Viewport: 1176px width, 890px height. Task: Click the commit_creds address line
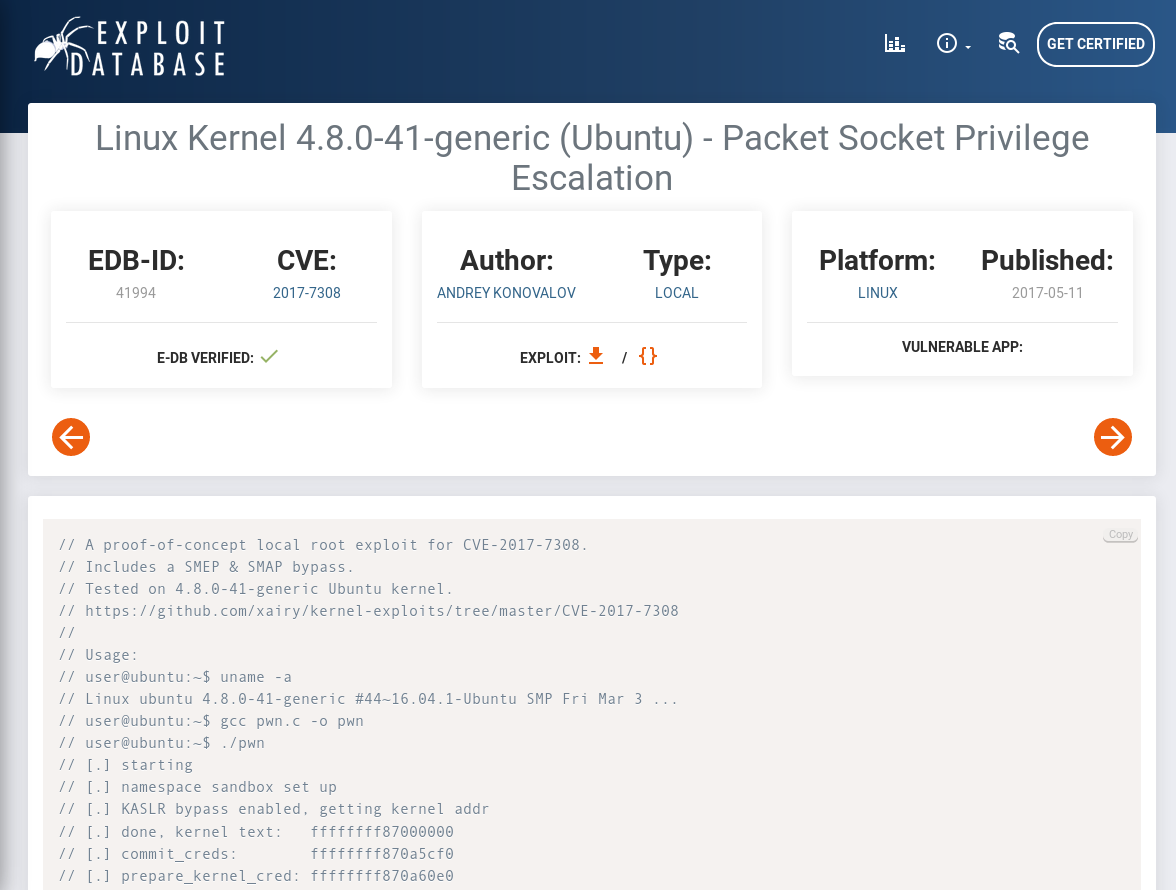pos(256,854)
